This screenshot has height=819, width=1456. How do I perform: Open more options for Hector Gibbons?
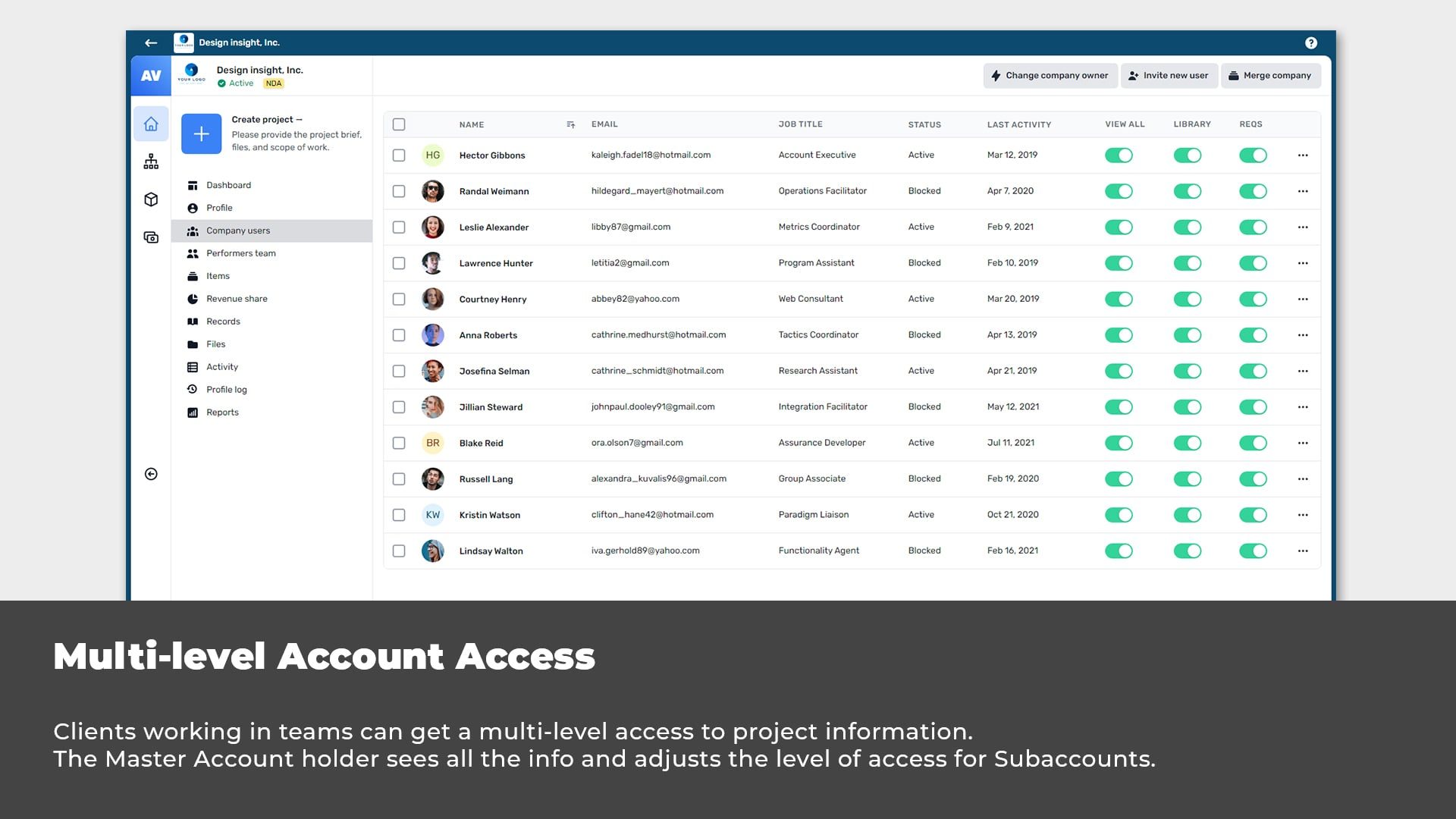click(1303, 155)
